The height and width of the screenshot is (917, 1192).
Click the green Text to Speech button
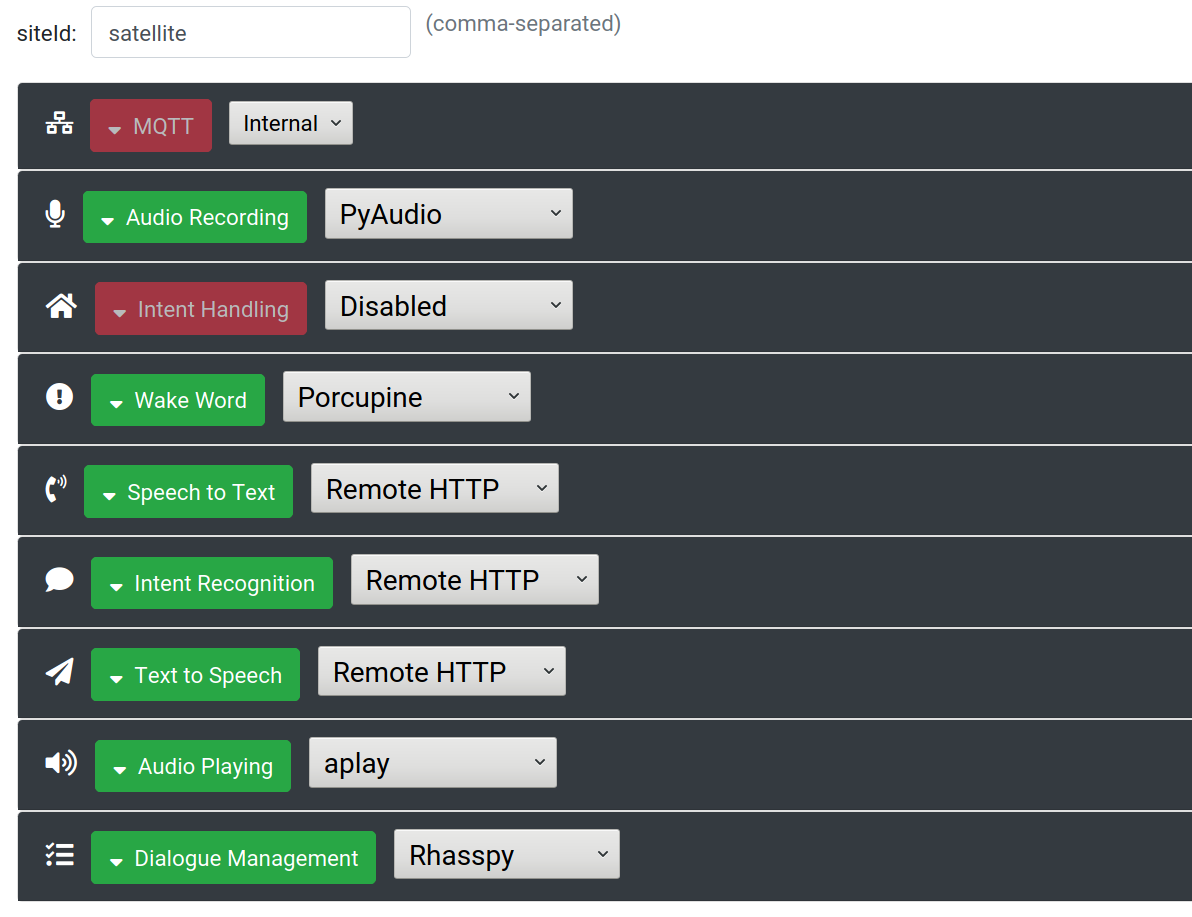pos(195,674)
